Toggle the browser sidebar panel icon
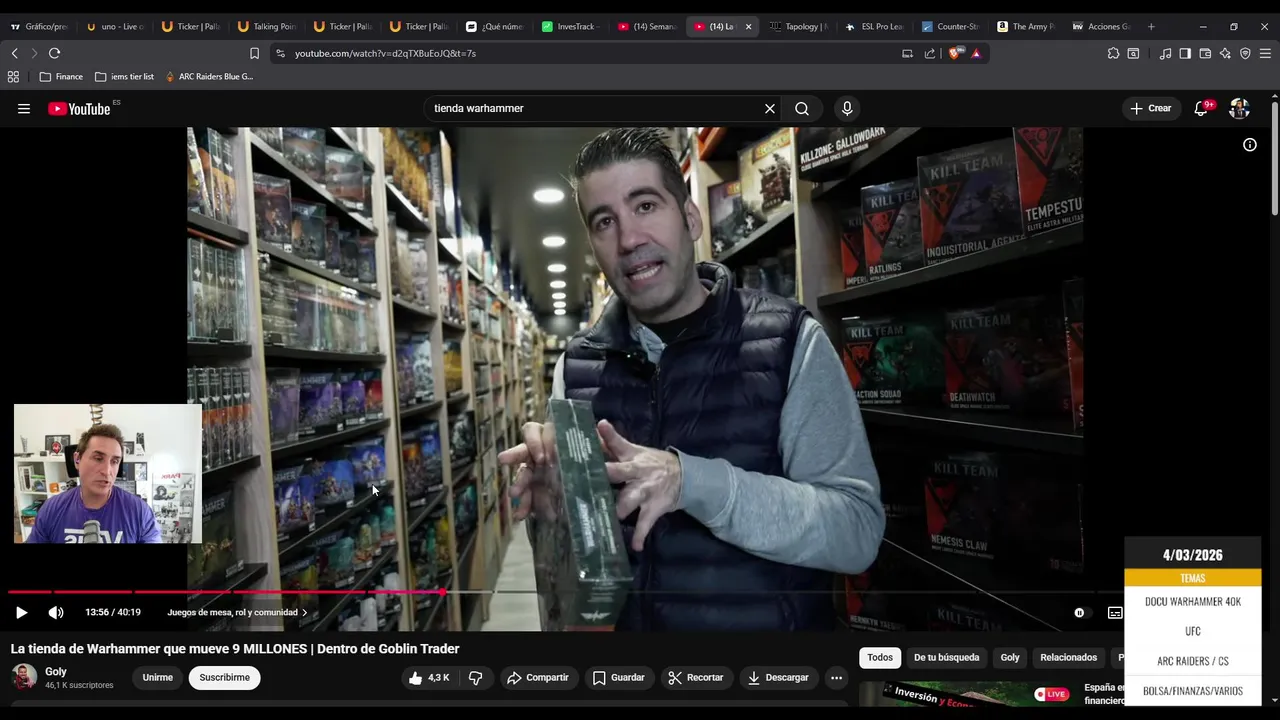 pyautogui.click(x=1185, y=53)
